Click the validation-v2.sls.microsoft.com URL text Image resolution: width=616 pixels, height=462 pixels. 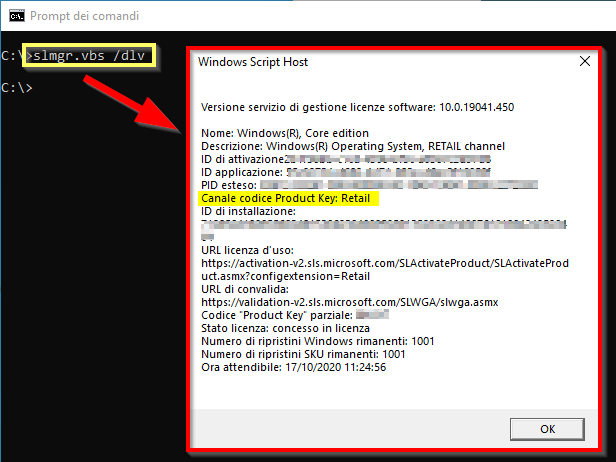[x=350, y=302]
